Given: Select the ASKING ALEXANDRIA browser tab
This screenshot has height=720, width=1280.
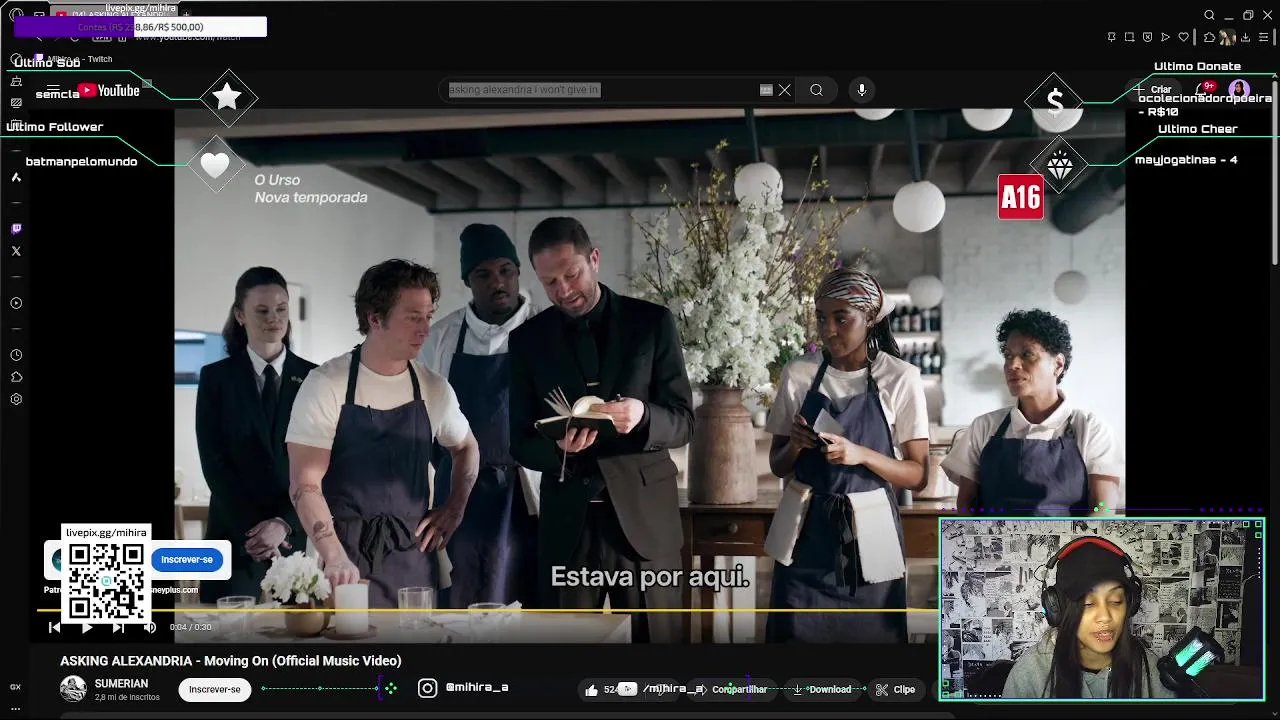Looking at the screenshot, I should [x=115, y=15].
